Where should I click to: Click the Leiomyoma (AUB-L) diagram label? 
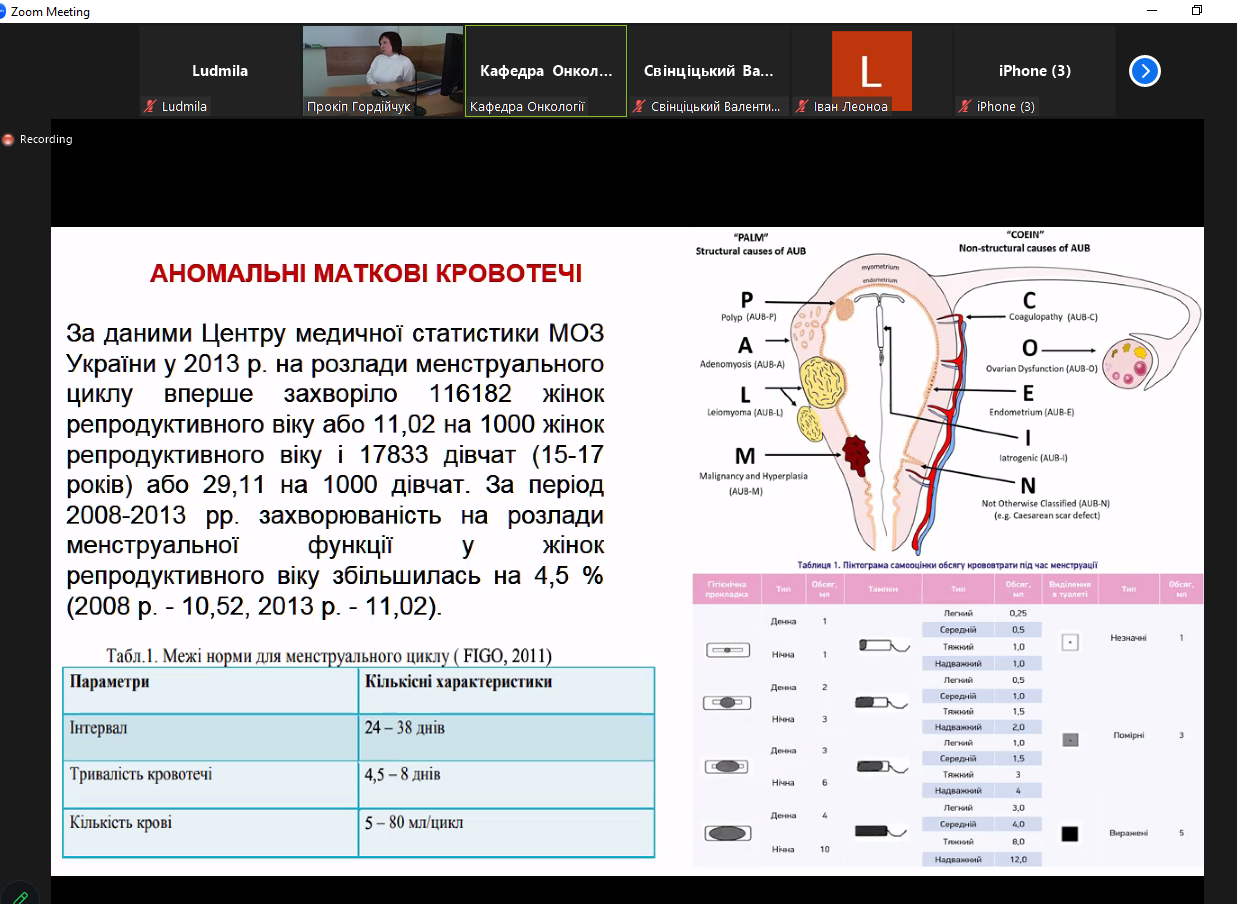point(745,411)
